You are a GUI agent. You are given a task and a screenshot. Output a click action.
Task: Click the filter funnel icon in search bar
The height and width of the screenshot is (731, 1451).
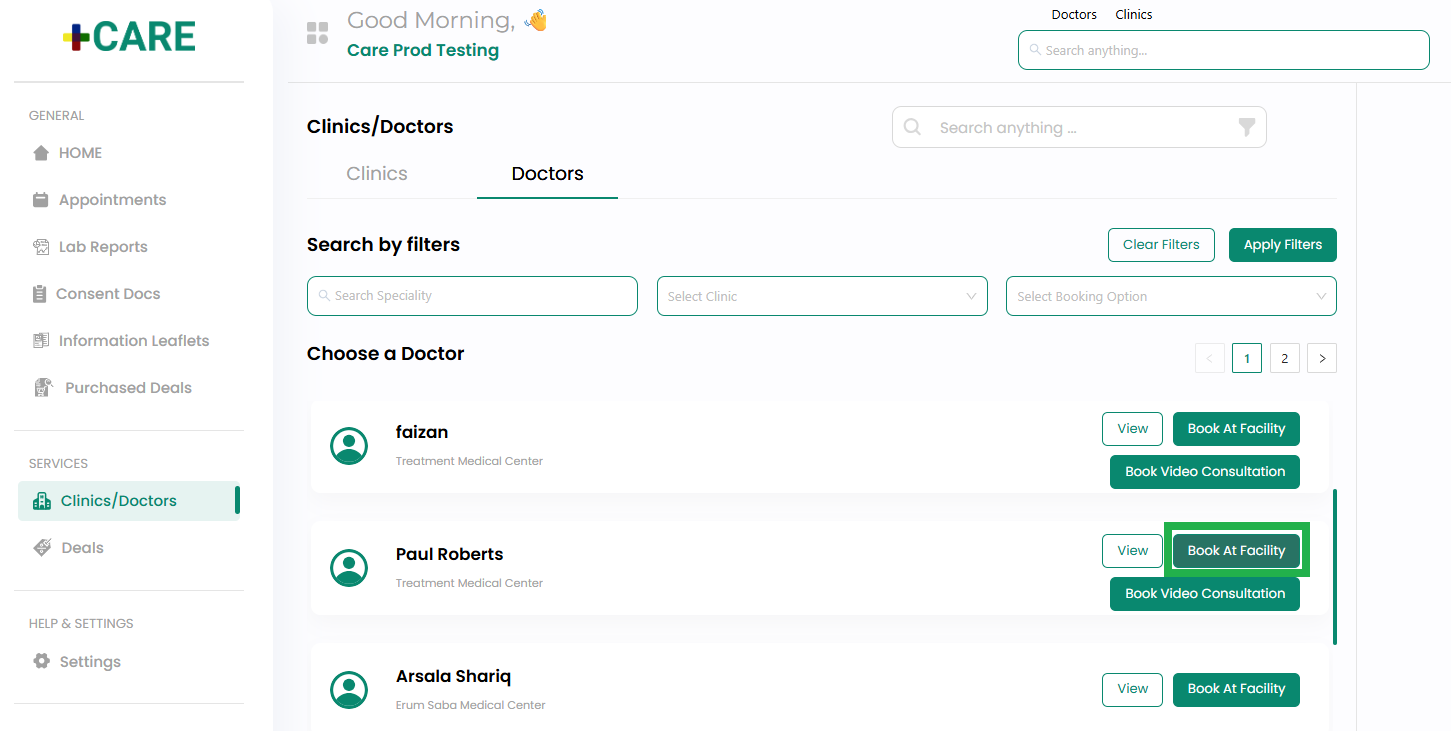click(x=1246, y=127)
